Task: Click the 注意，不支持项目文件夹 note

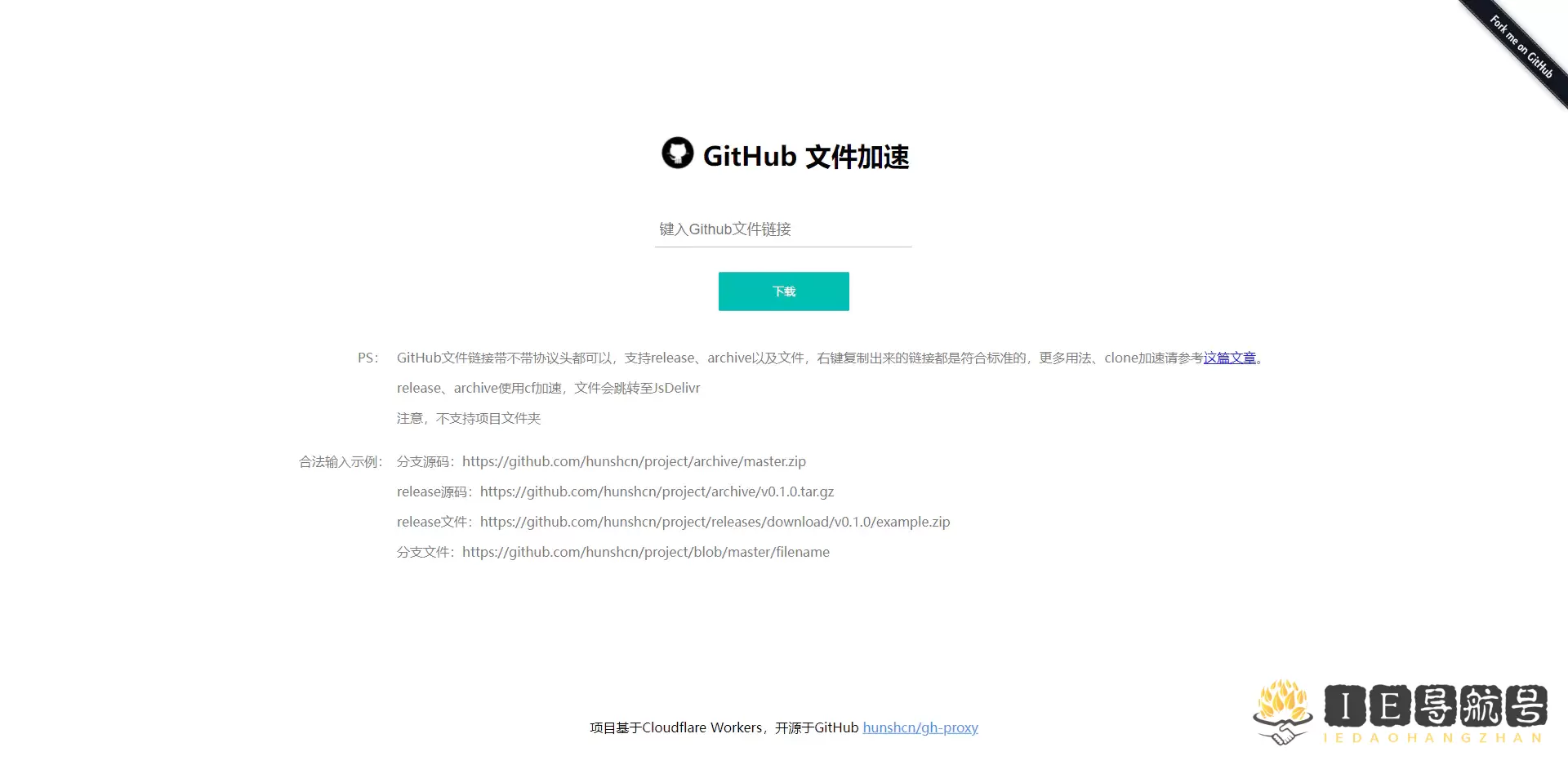Action: click(x=469, y=418)
